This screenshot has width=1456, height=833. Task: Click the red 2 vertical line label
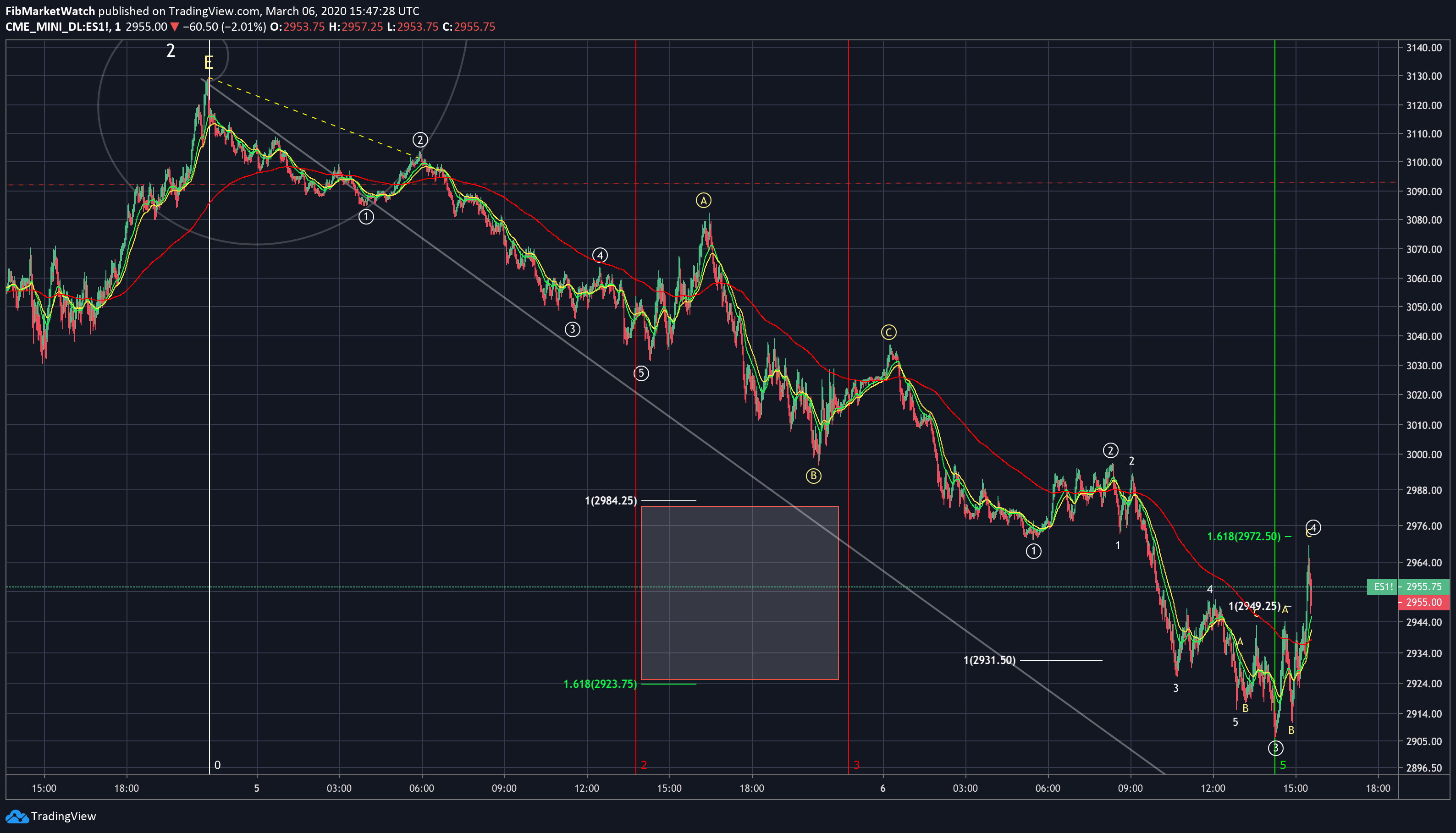click(x=644, y=765)
